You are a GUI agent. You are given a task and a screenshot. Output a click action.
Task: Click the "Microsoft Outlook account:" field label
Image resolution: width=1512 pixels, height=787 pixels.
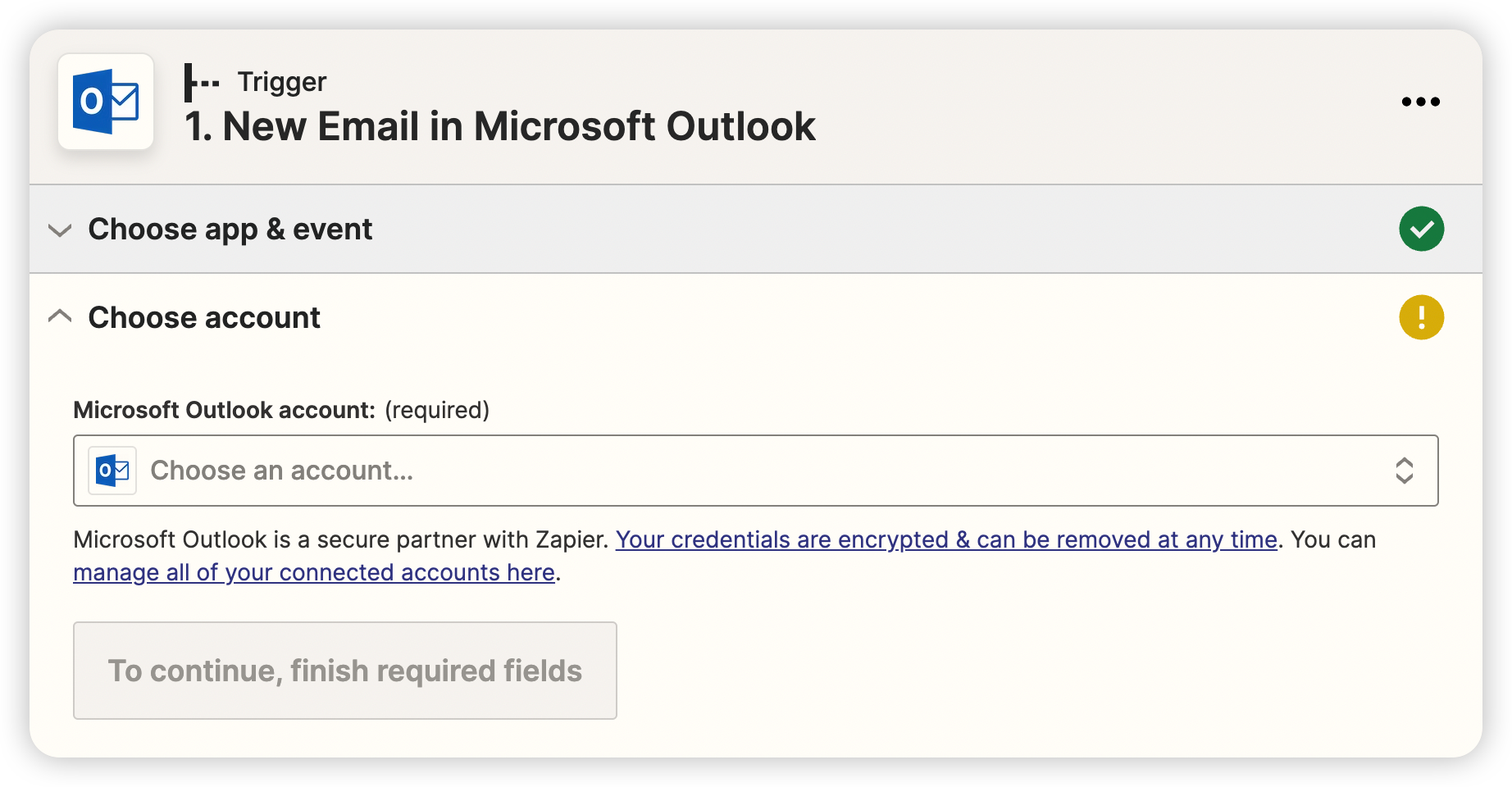pyautogui.click(x=224, y=410)
